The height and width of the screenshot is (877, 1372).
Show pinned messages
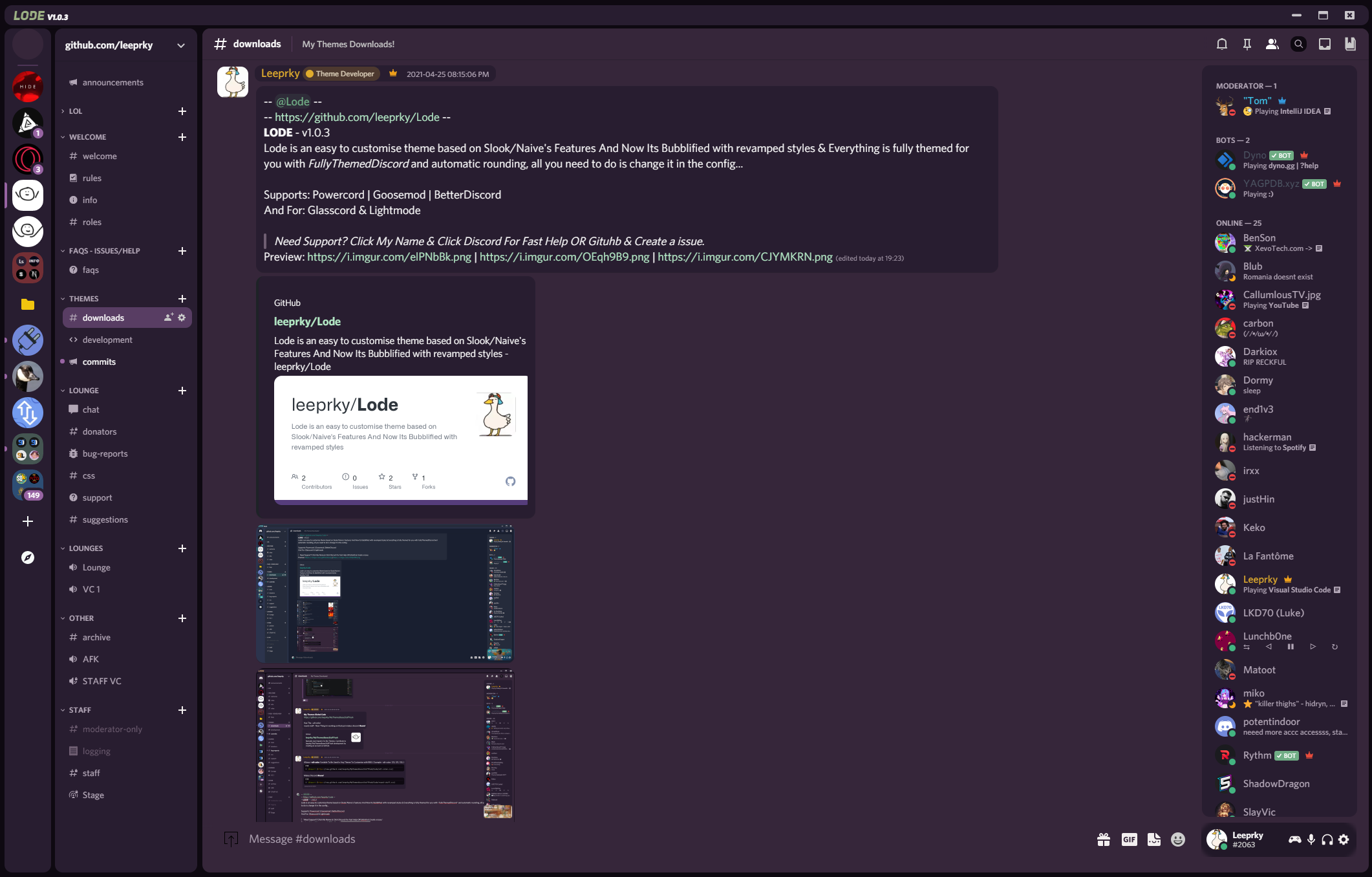point(1247,44)
